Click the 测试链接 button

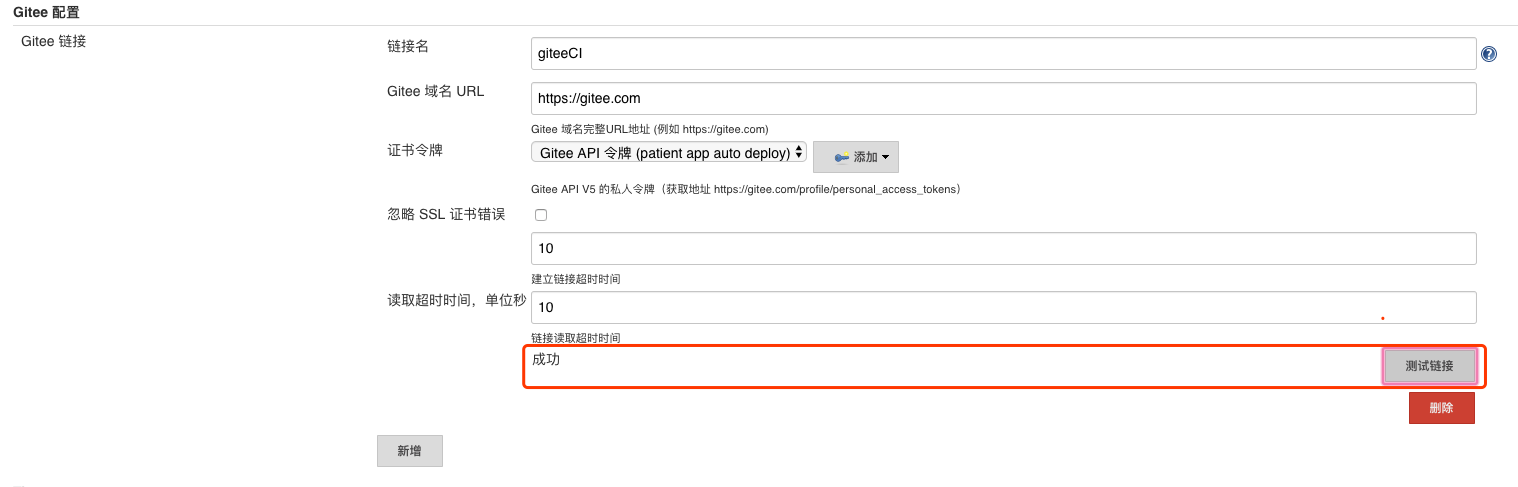pos(1429,366)
